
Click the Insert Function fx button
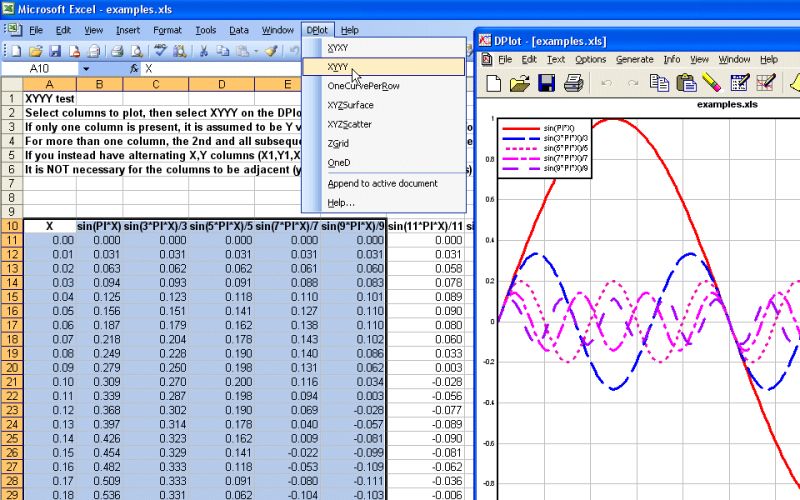pyautogui.click(x=134, y=68)
